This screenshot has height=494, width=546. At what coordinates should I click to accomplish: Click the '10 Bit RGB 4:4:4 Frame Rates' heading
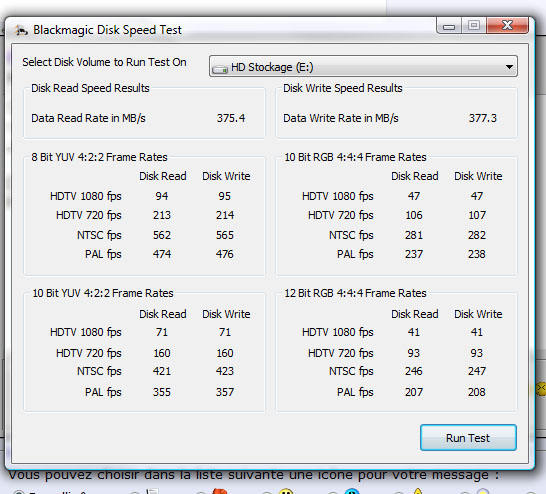[x=355, y=157]
